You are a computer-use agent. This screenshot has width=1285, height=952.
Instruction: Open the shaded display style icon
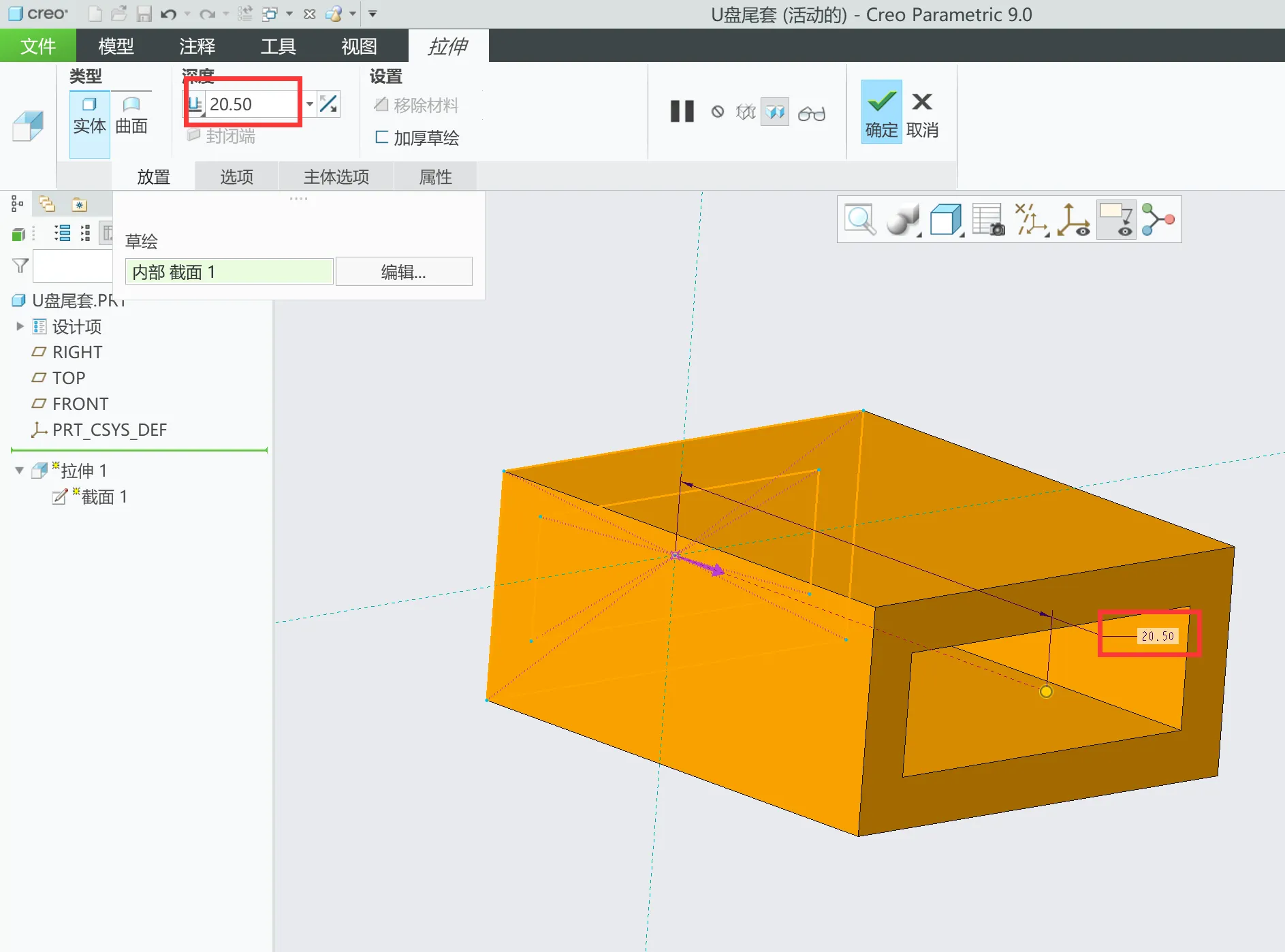click(x=902, y=220)
